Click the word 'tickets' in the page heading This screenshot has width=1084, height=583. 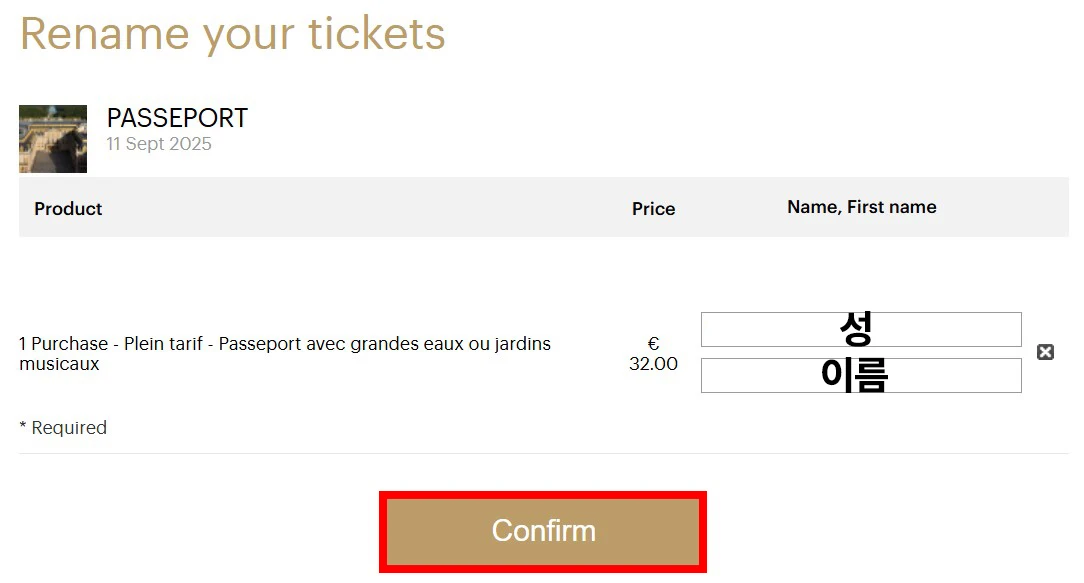[x=376, y=34]
